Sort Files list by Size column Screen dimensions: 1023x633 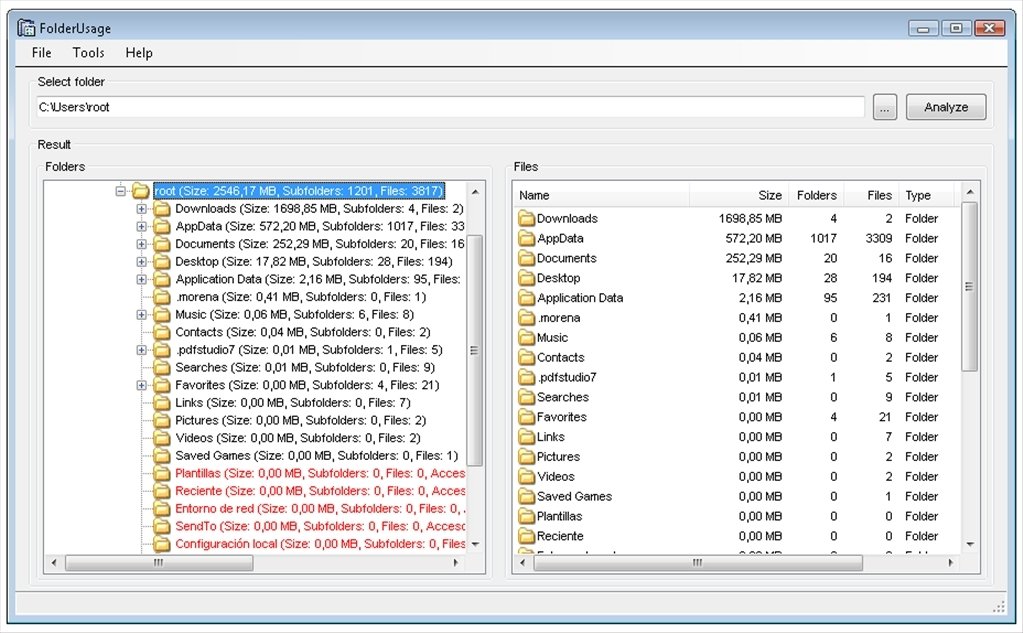click(739, 195)
